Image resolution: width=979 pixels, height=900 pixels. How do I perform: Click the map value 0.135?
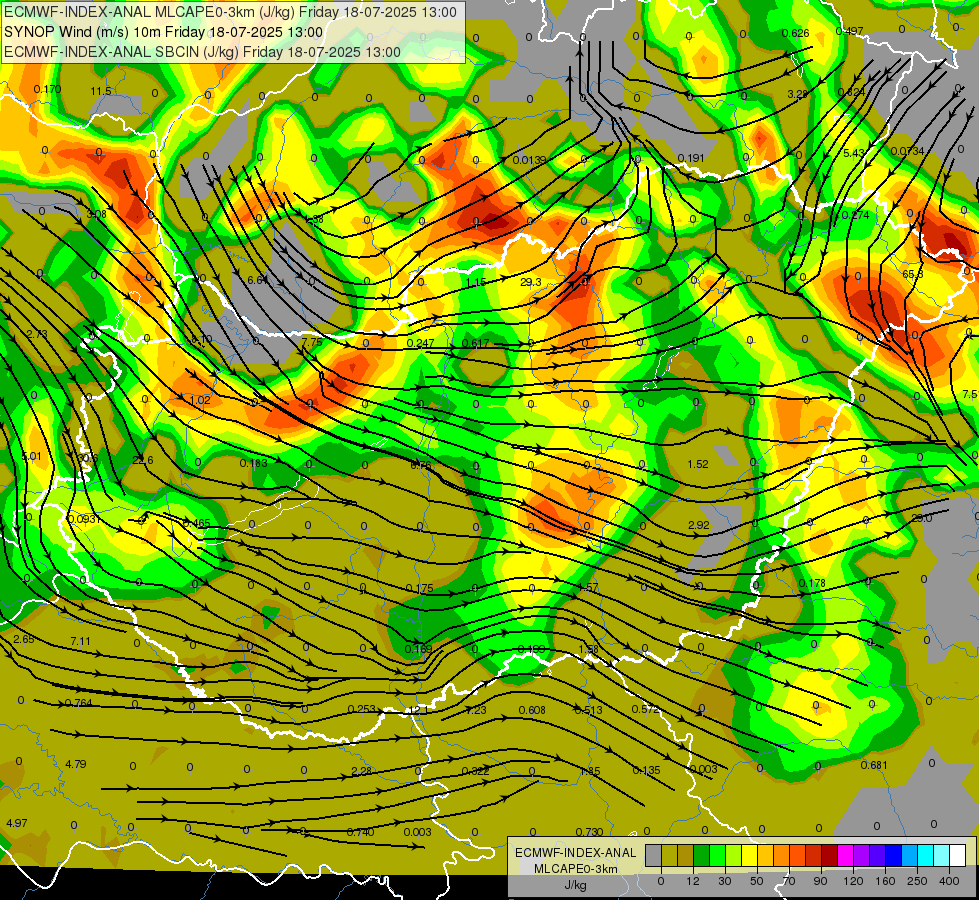646,770
